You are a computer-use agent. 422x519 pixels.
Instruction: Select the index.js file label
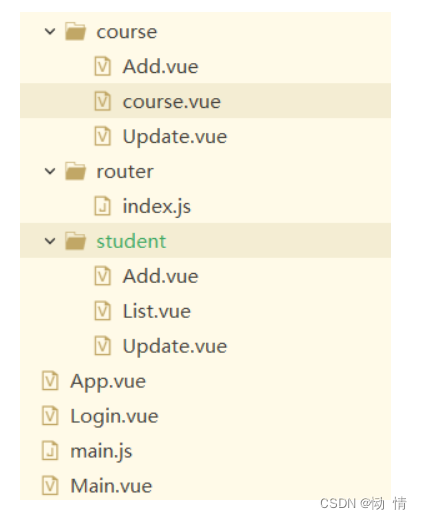[x=157, y=207]
